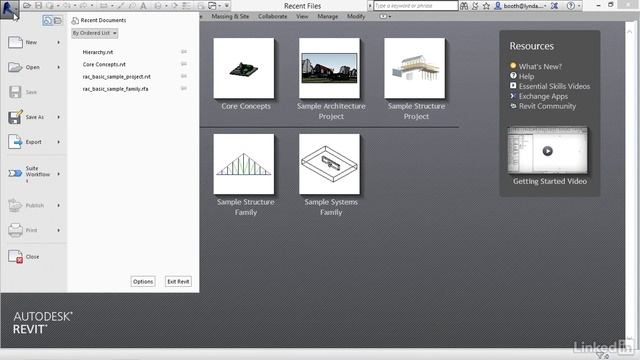Screen dimensions: 640x360
Task: Click the Revit application menu button
Action: [x=9, y=9]
